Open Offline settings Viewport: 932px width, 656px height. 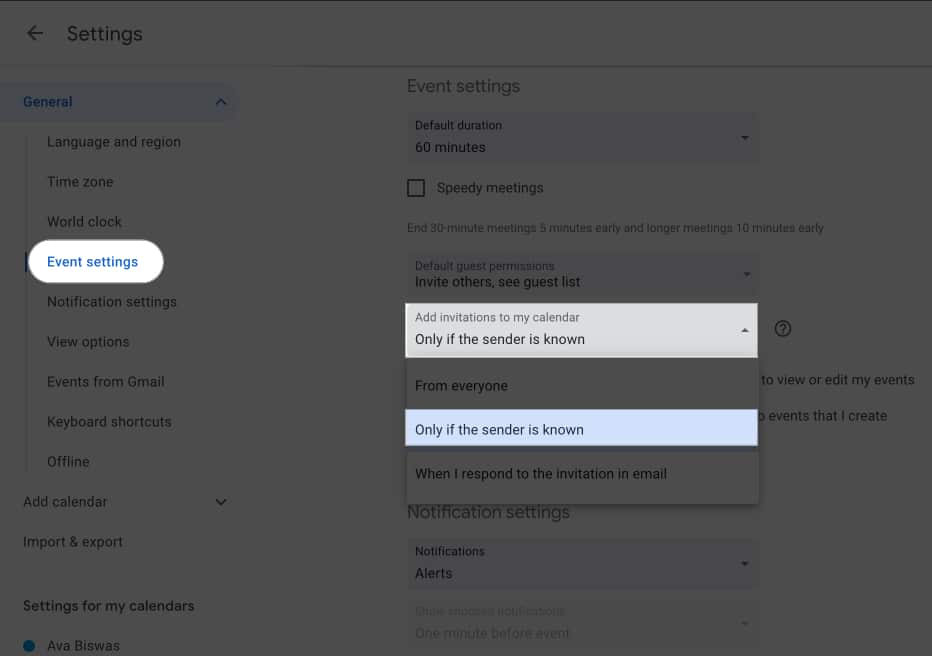pyautogui.click(x=68, y=462)
